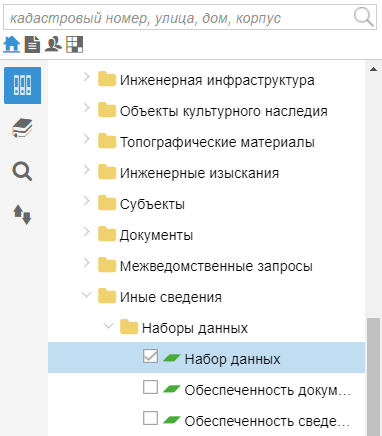Select Объекты культурного наследия label
Image resolution: width=382 pixels, height=436 pixels.
[x=224, y=111]
